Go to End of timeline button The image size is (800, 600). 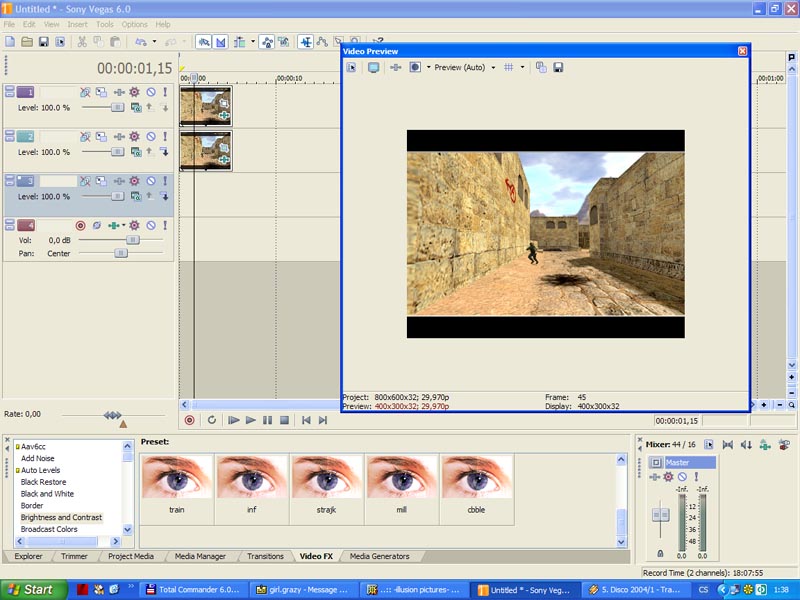(323, 420)
